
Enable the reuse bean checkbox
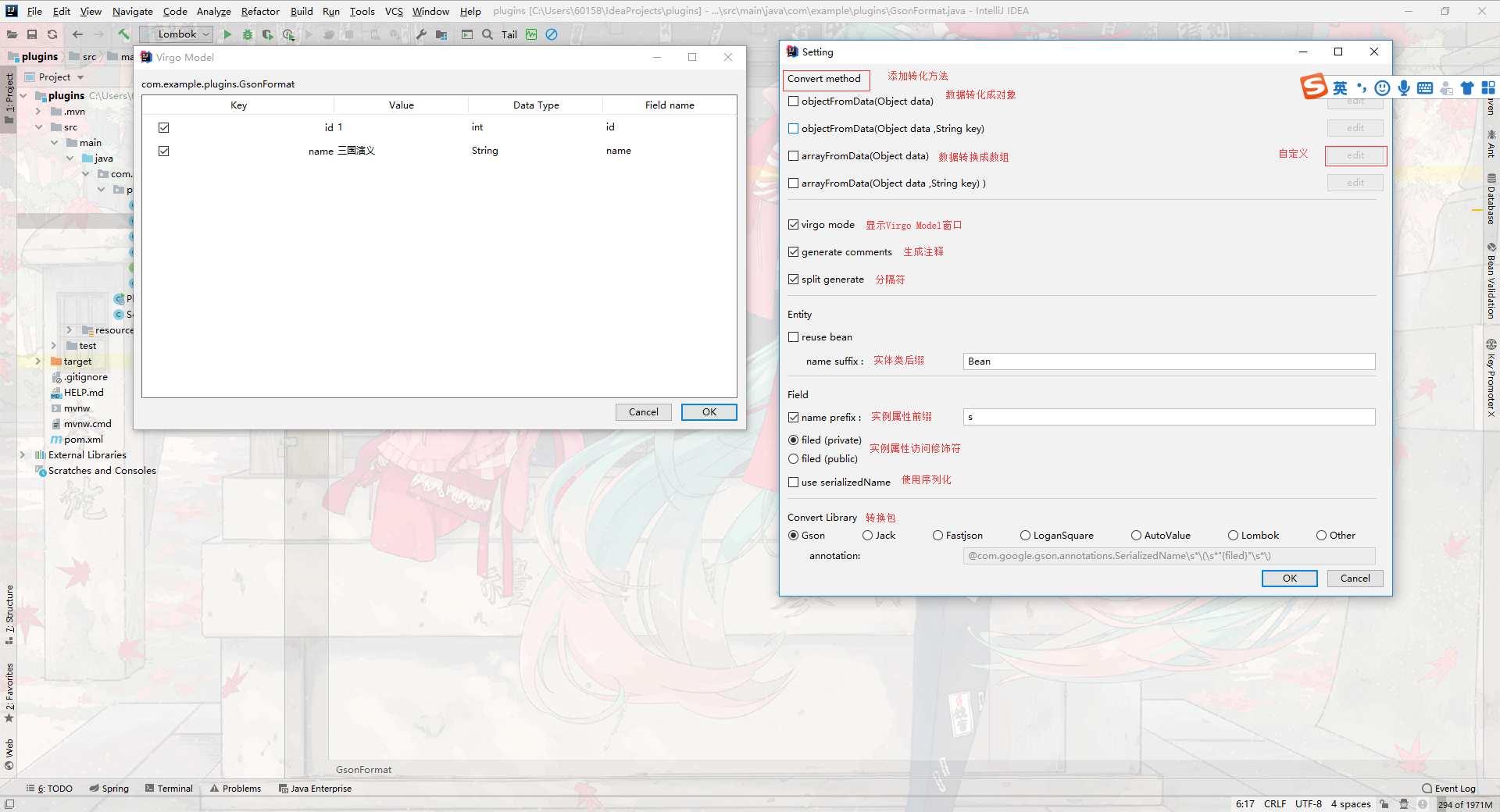coord(793,337)
